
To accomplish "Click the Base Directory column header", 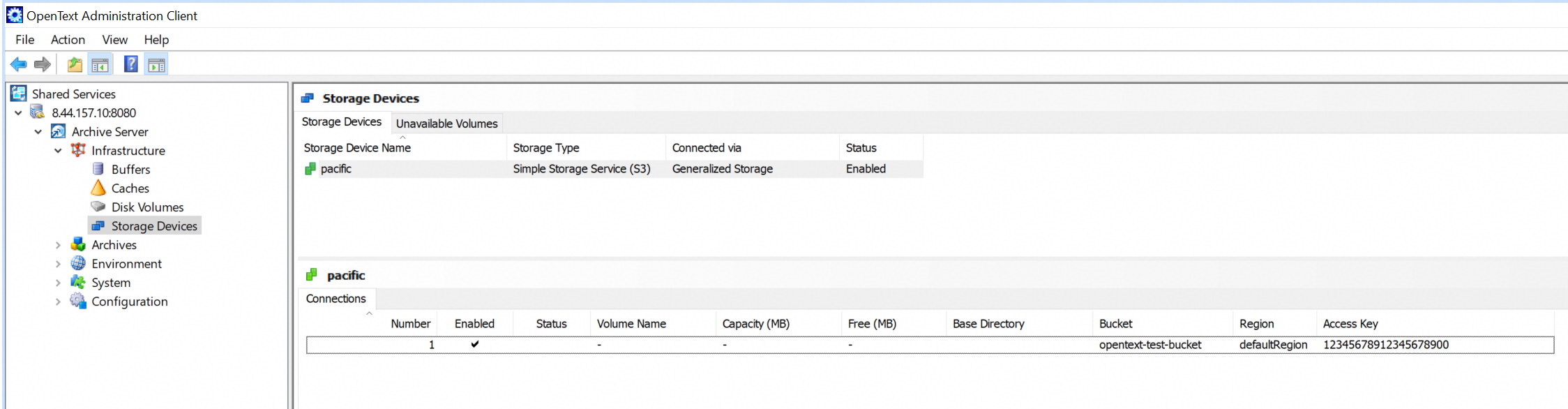I will (x=1019, y=323).
